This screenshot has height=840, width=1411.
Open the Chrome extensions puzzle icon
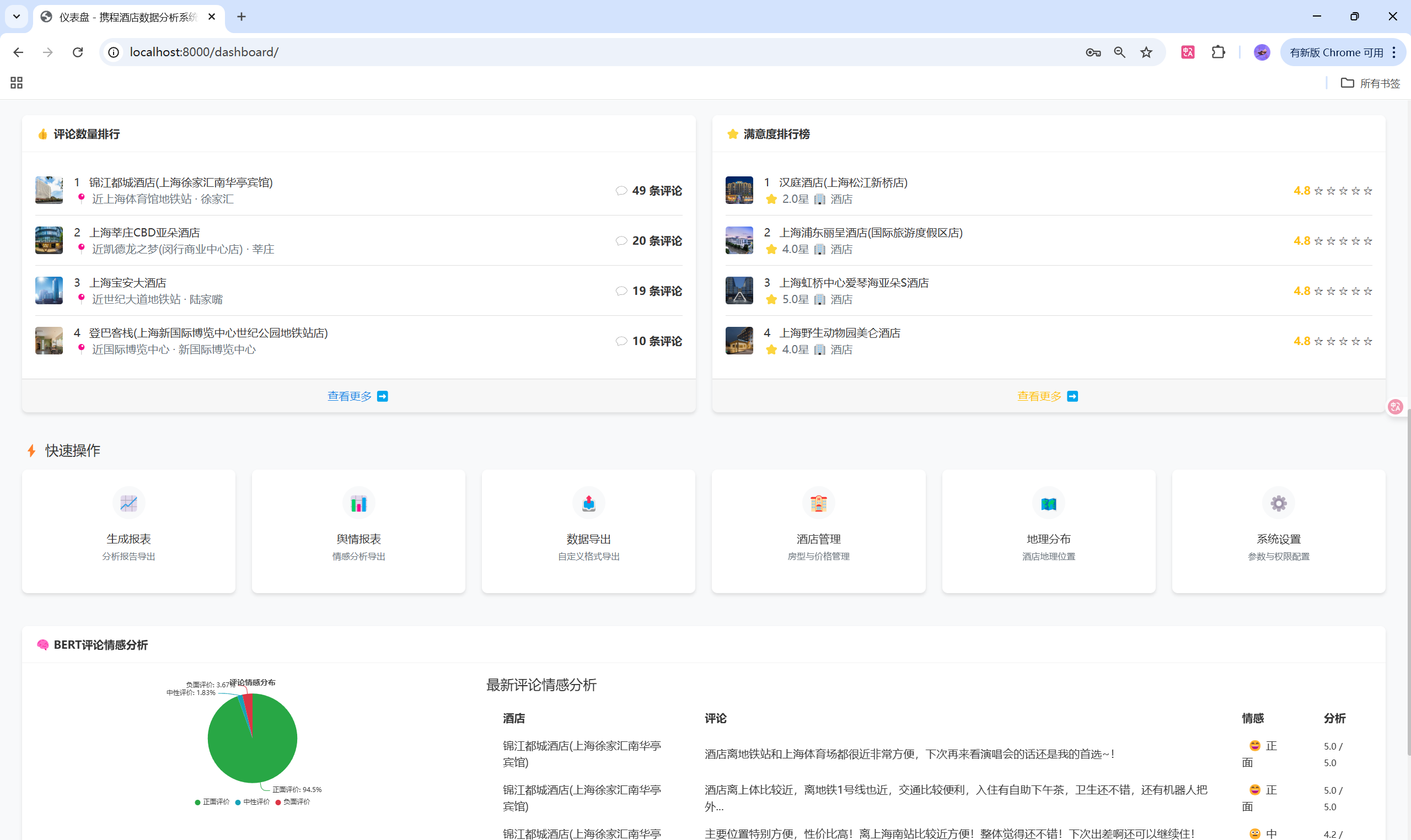point(1218,52)
